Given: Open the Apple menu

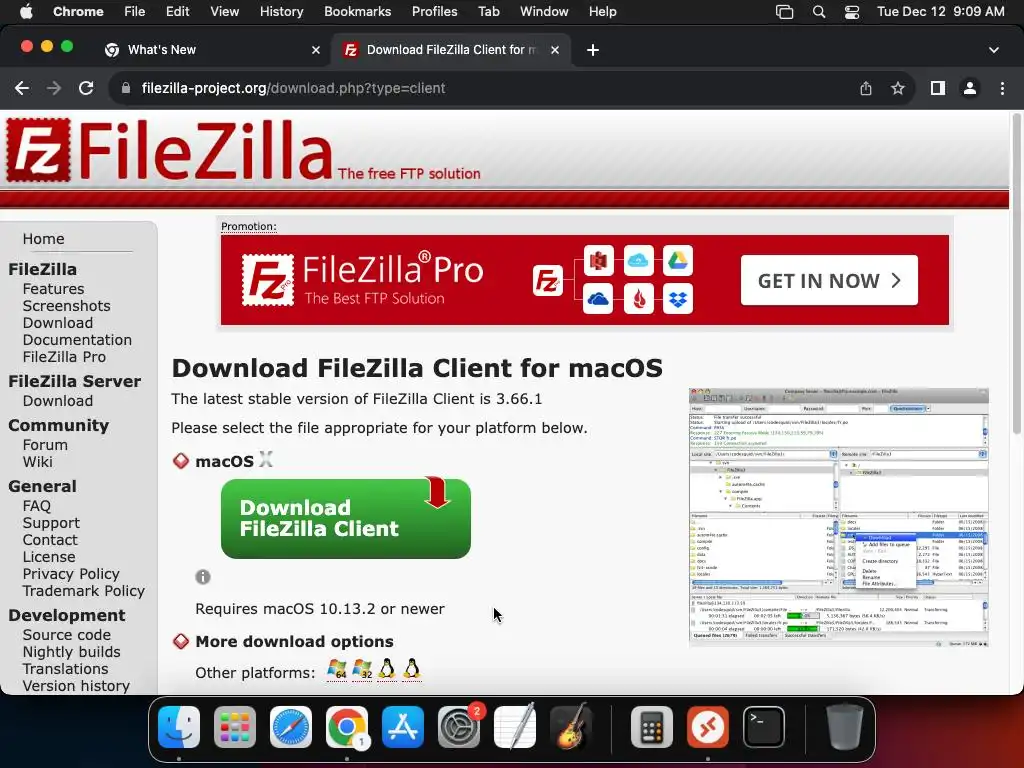Looking at the screenshot, I should [26, 11].
